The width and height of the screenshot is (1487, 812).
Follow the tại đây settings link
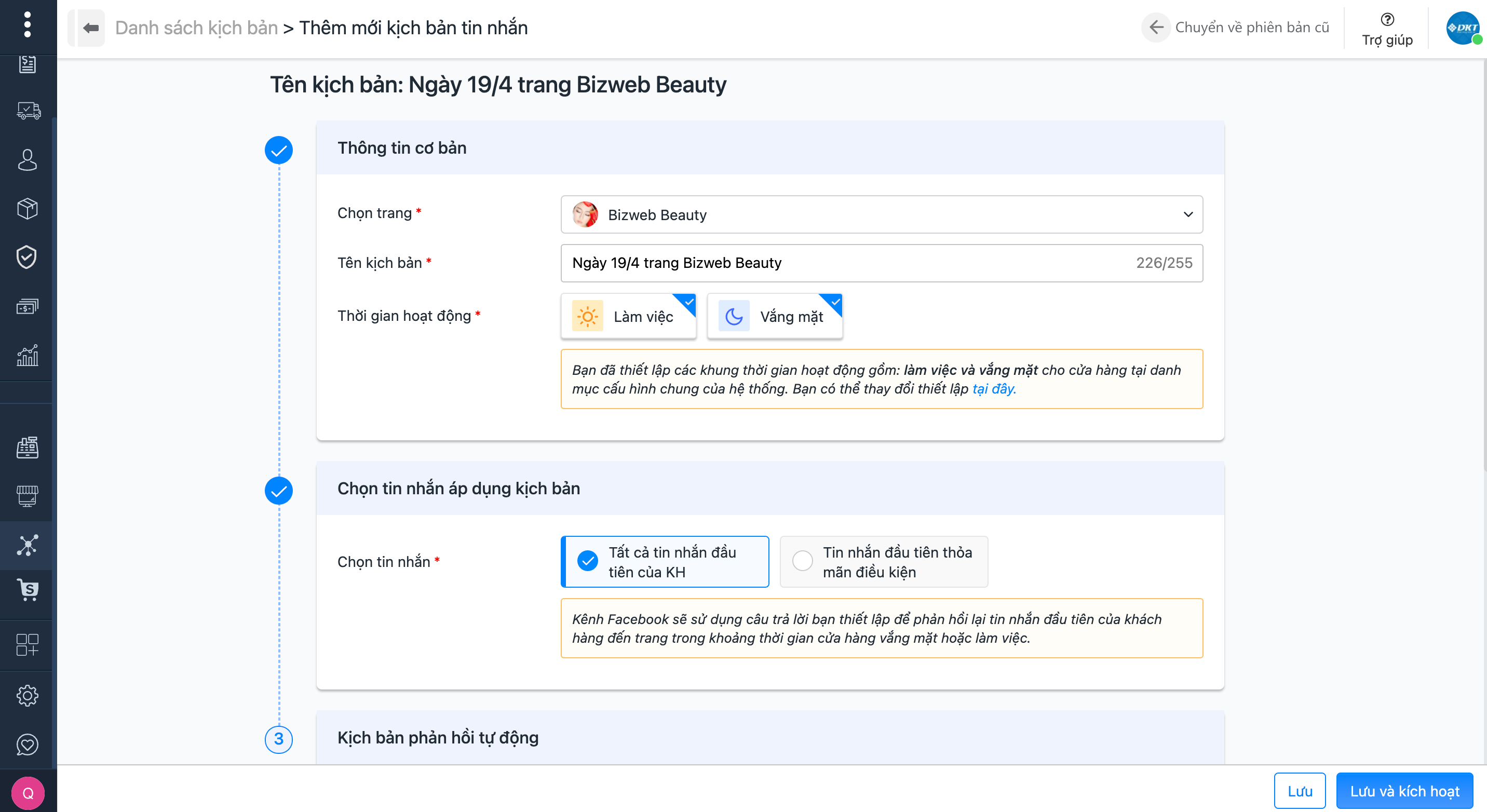click(x=993, y=389)
